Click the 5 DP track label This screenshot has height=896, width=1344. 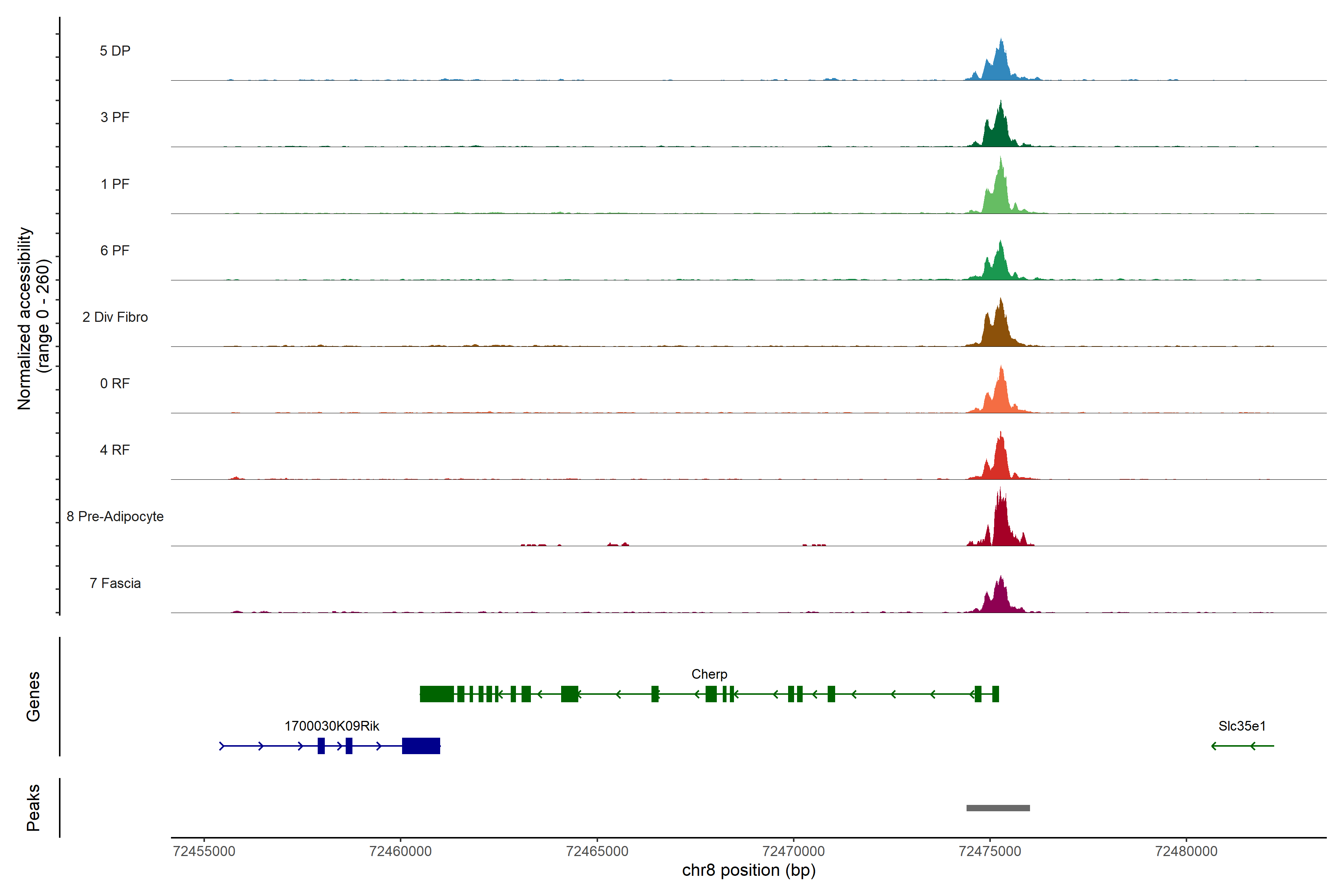coord(115,51)
